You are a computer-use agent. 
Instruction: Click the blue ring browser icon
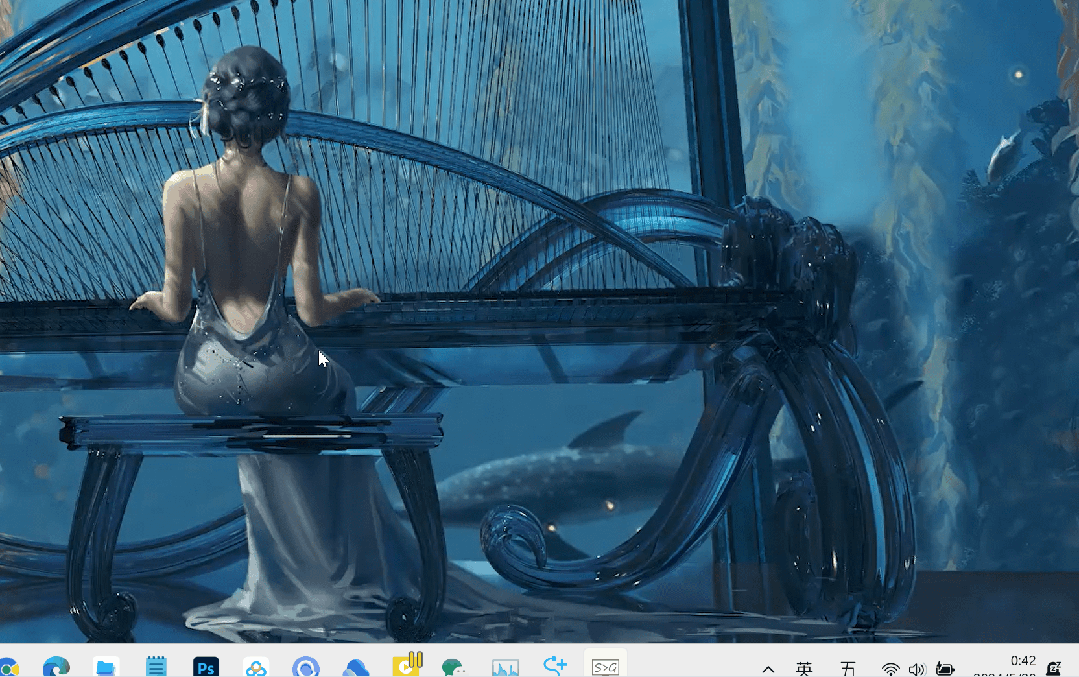tap(305, 667)
